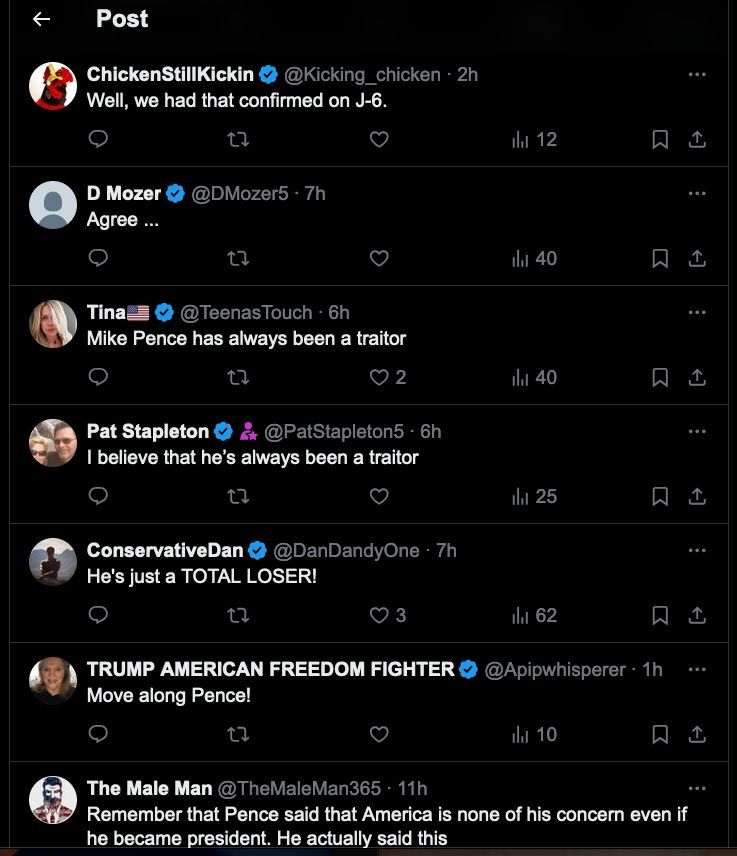Repost D Mozer's "Agree ..." post
This screenshot has height=856, width=737.
pyautogui.click(x=238, y=259)
